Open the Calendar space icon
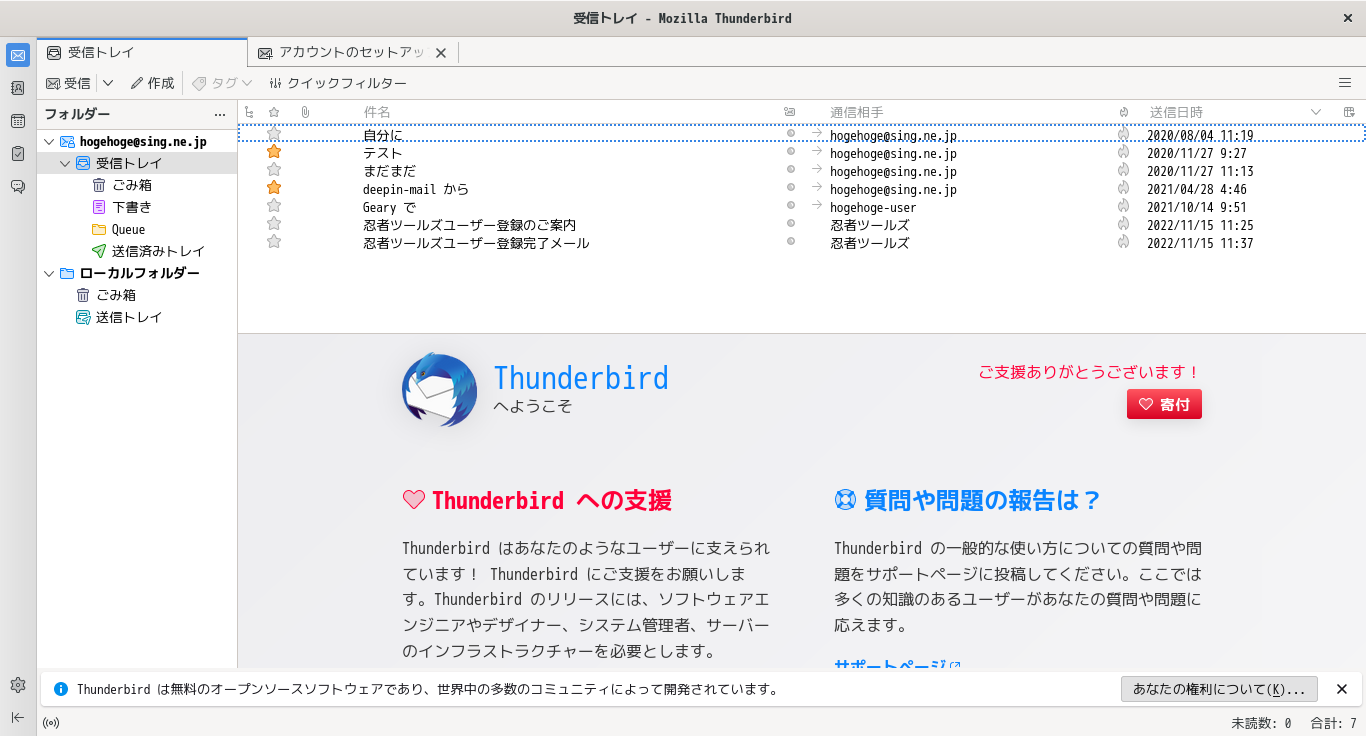Viewport: 1366px width, 736px height. click(18, 121)
